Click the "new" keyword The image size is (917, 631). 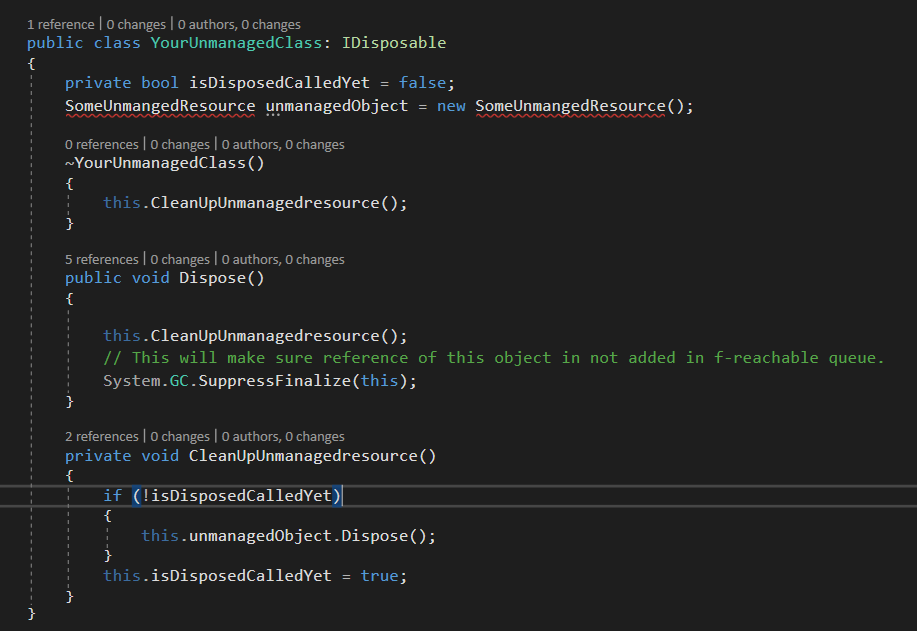coord(451,106)
